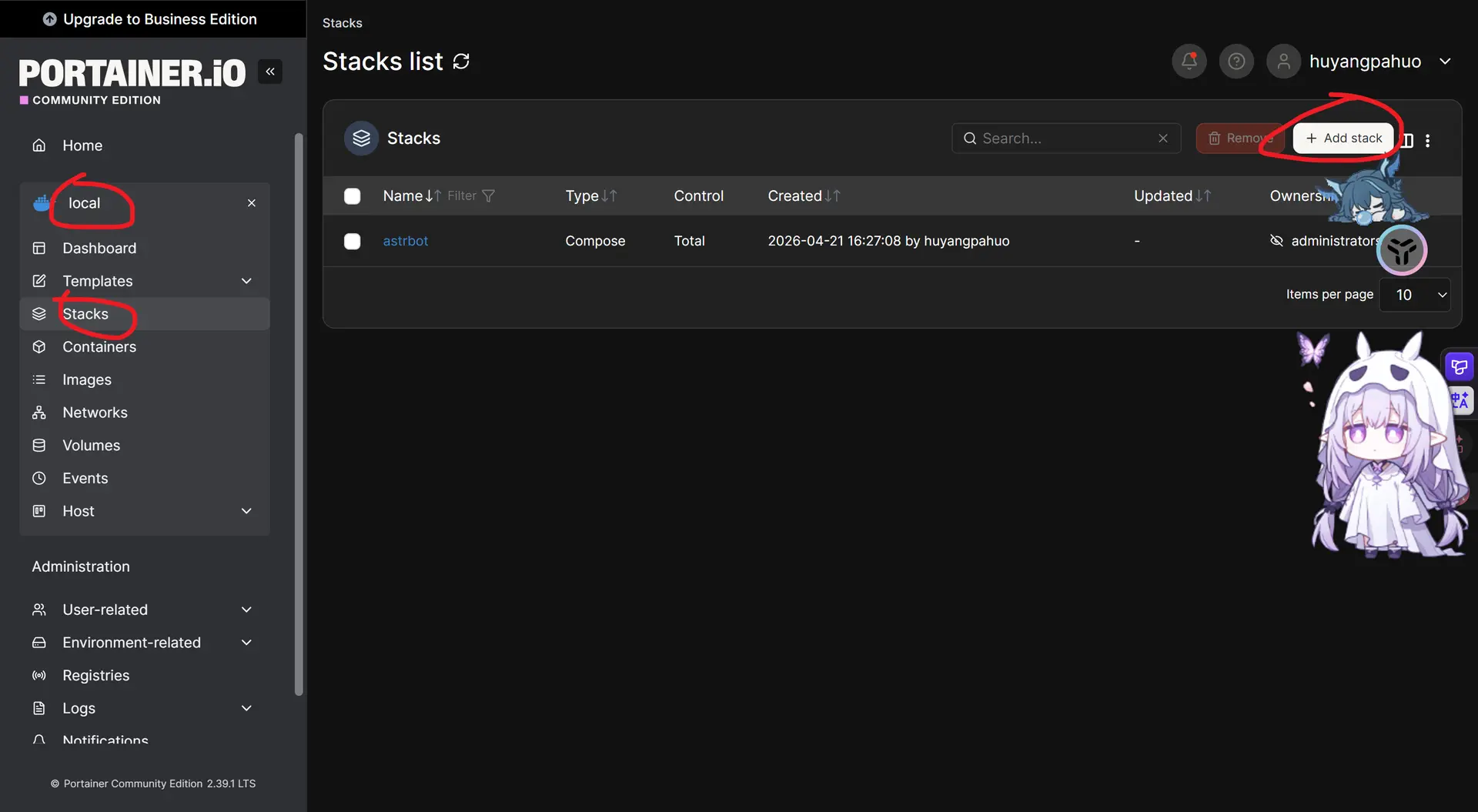Click the Registries menu item

point(96,675)
